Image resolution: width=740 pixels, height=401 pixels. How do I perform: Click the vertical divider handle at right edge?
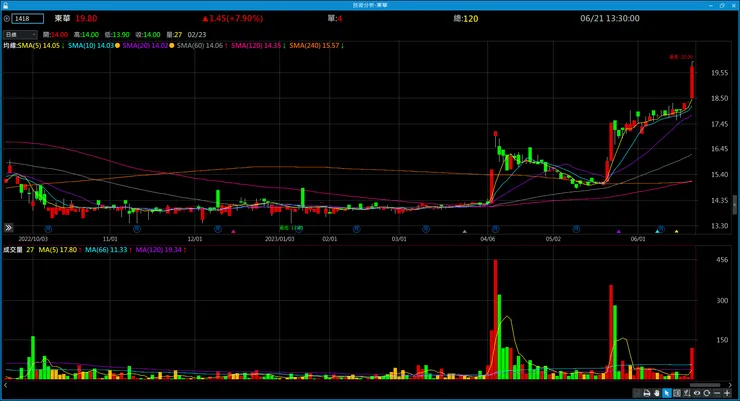[735, 205]
